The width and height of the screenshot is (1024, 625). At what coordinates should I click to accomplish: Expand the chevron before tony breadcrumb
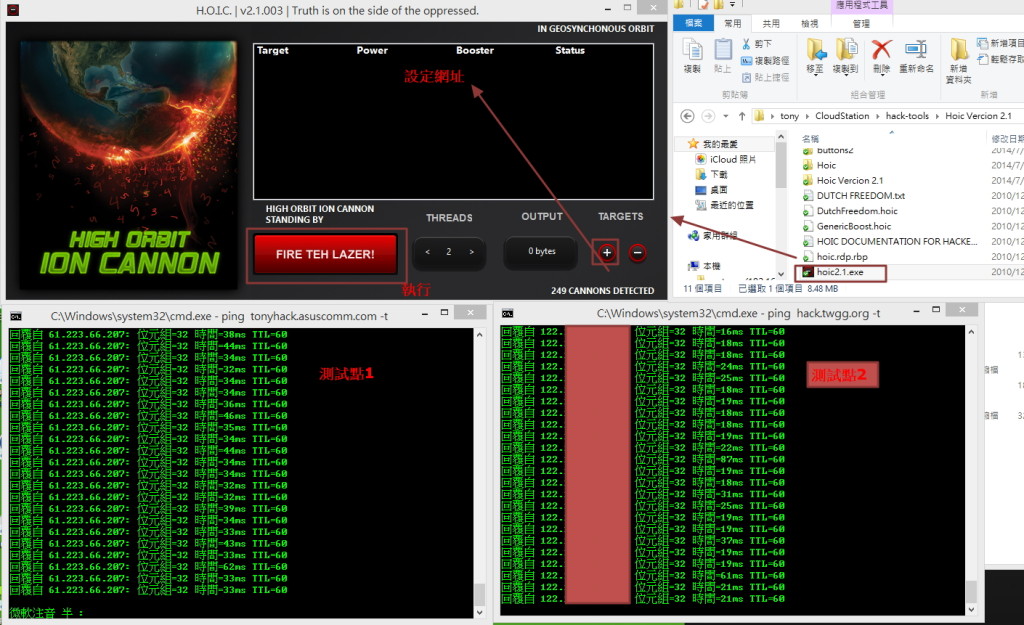(x=772, y=116)
